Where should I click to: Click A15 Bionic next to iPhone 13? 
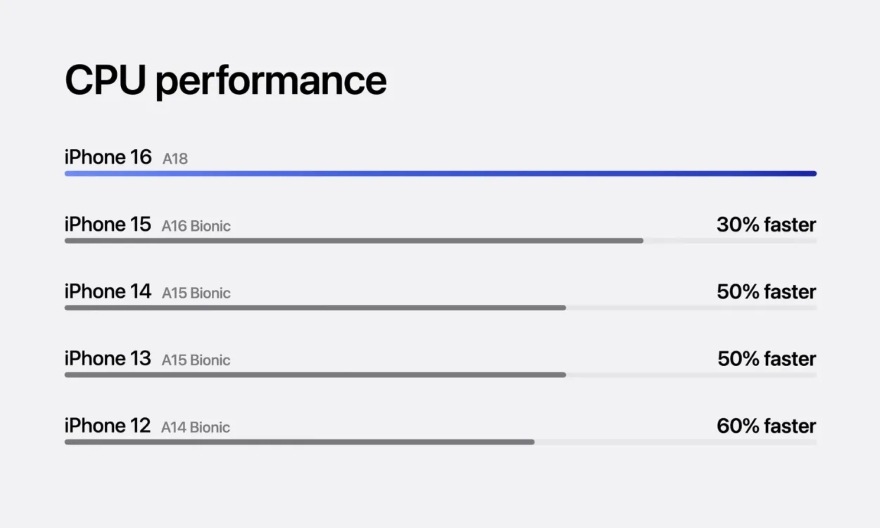coord(196,360)
